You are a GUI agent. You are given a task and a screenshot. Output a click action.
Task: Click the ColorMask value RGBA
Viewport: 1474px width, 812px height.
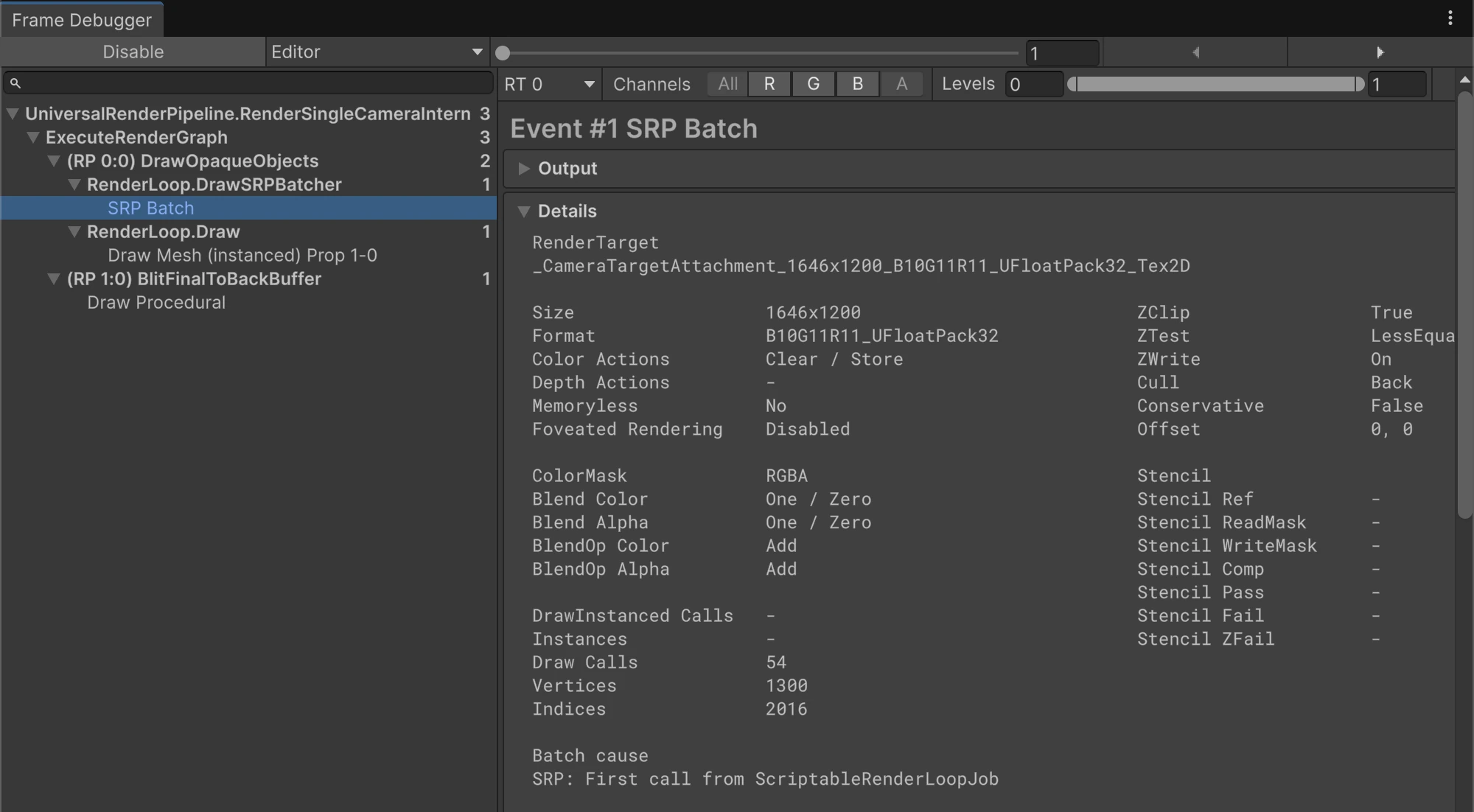[x=786, y=476]
